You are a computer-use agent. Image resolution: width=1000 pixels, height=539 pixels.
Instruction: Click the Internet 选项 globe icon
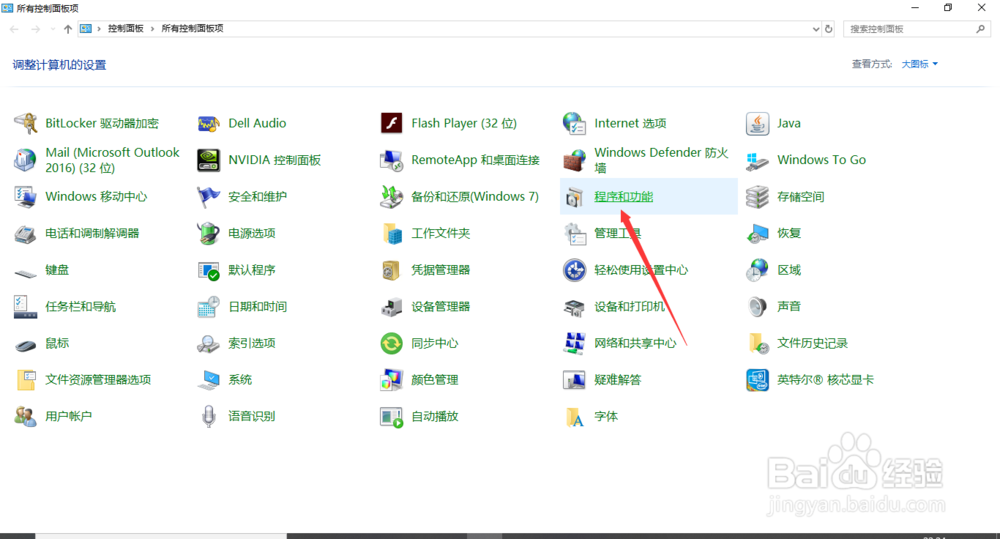pos(575,123)
